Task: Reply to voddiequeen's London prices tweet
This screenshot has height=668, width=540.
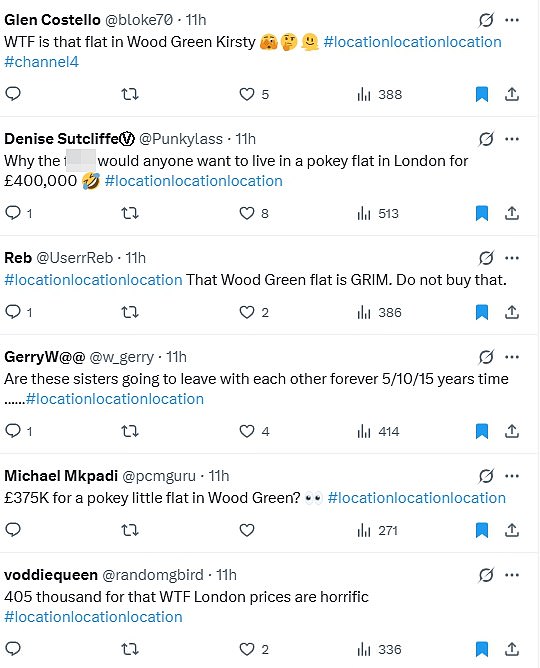Action: [x=13, y=649]
